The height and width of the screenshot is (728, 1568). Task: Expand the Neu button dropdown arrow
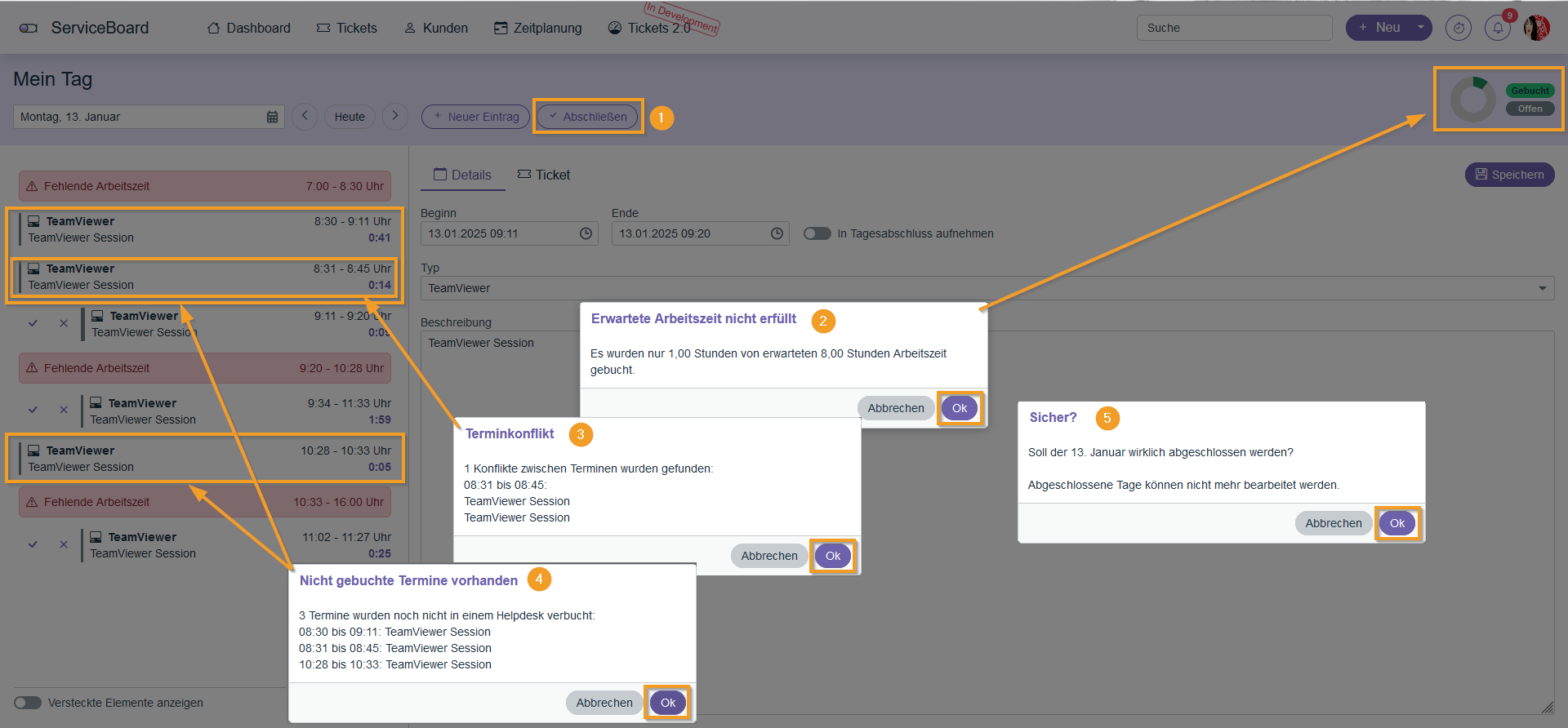(1420, 28)
